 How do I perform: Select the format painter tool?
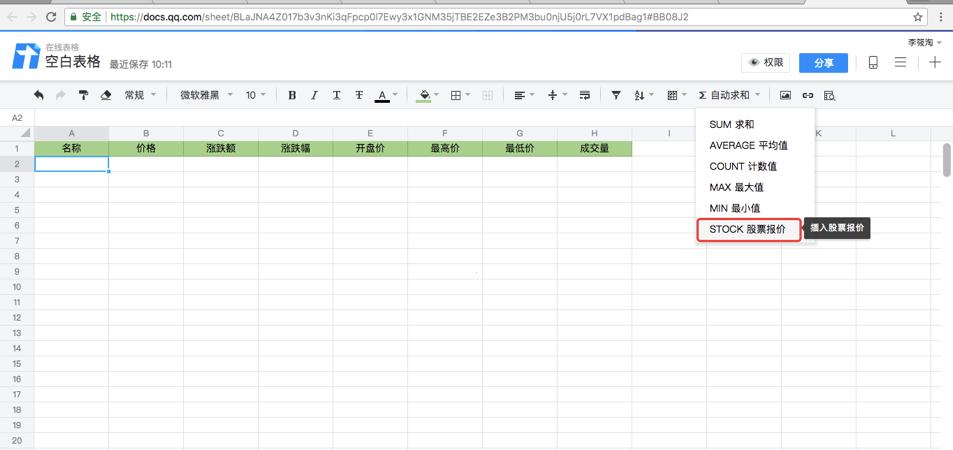point(83,95)
